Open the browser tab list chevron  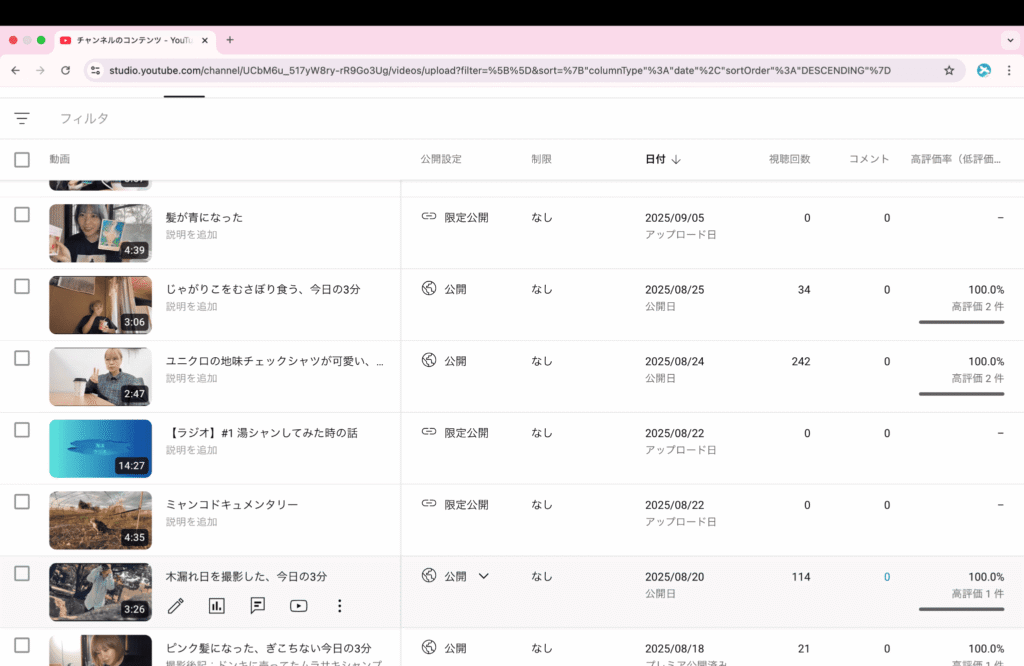click(1009, 40)
